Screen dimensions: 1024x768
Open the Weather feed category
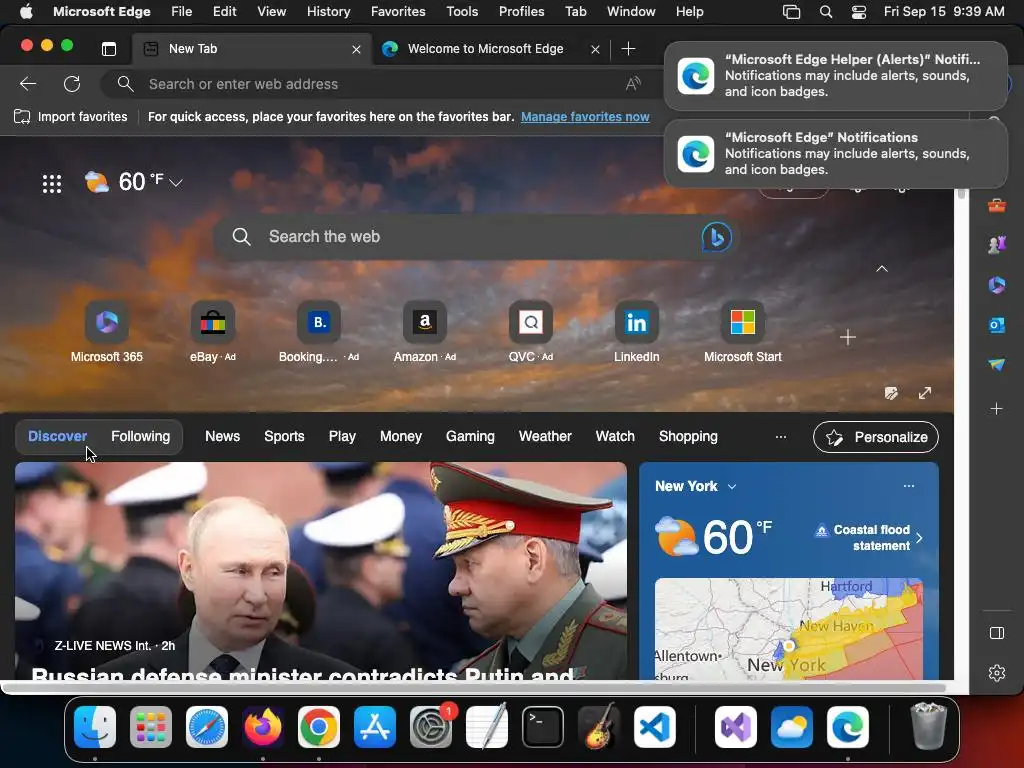[545, 436]
